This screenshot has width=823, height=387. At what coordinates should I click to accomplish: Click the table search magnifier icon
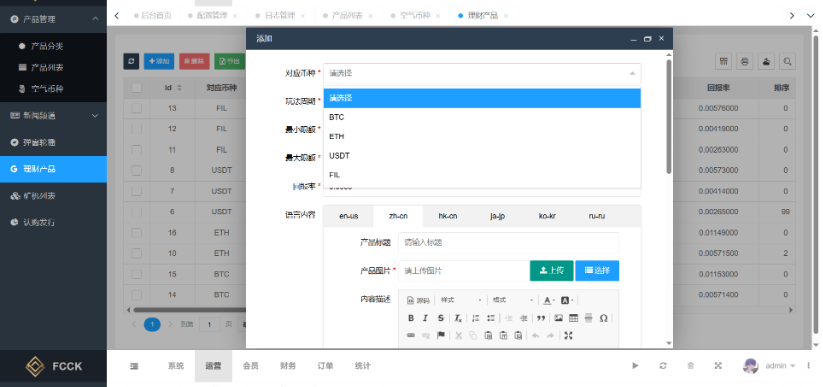click(x=787, y=61)
